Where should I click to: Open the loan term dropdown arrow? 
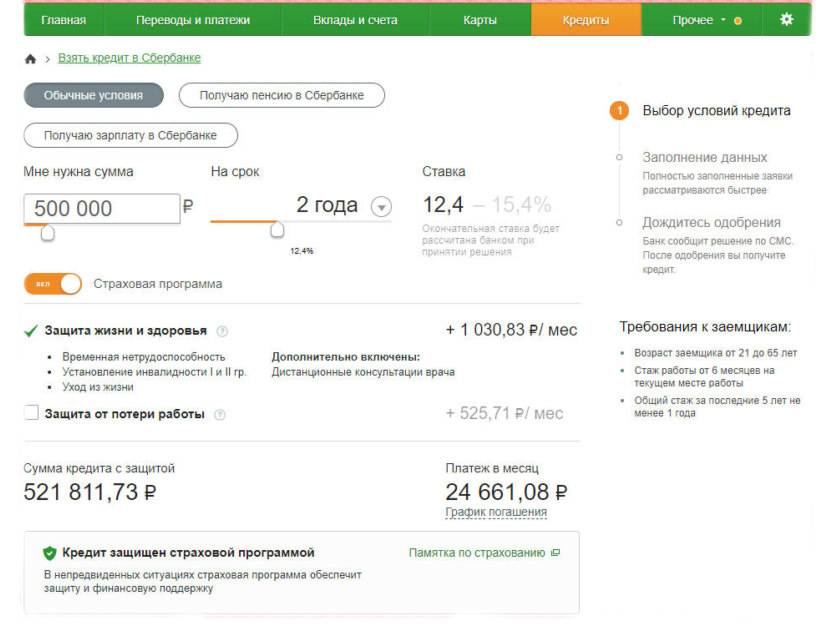coord(381,207)
